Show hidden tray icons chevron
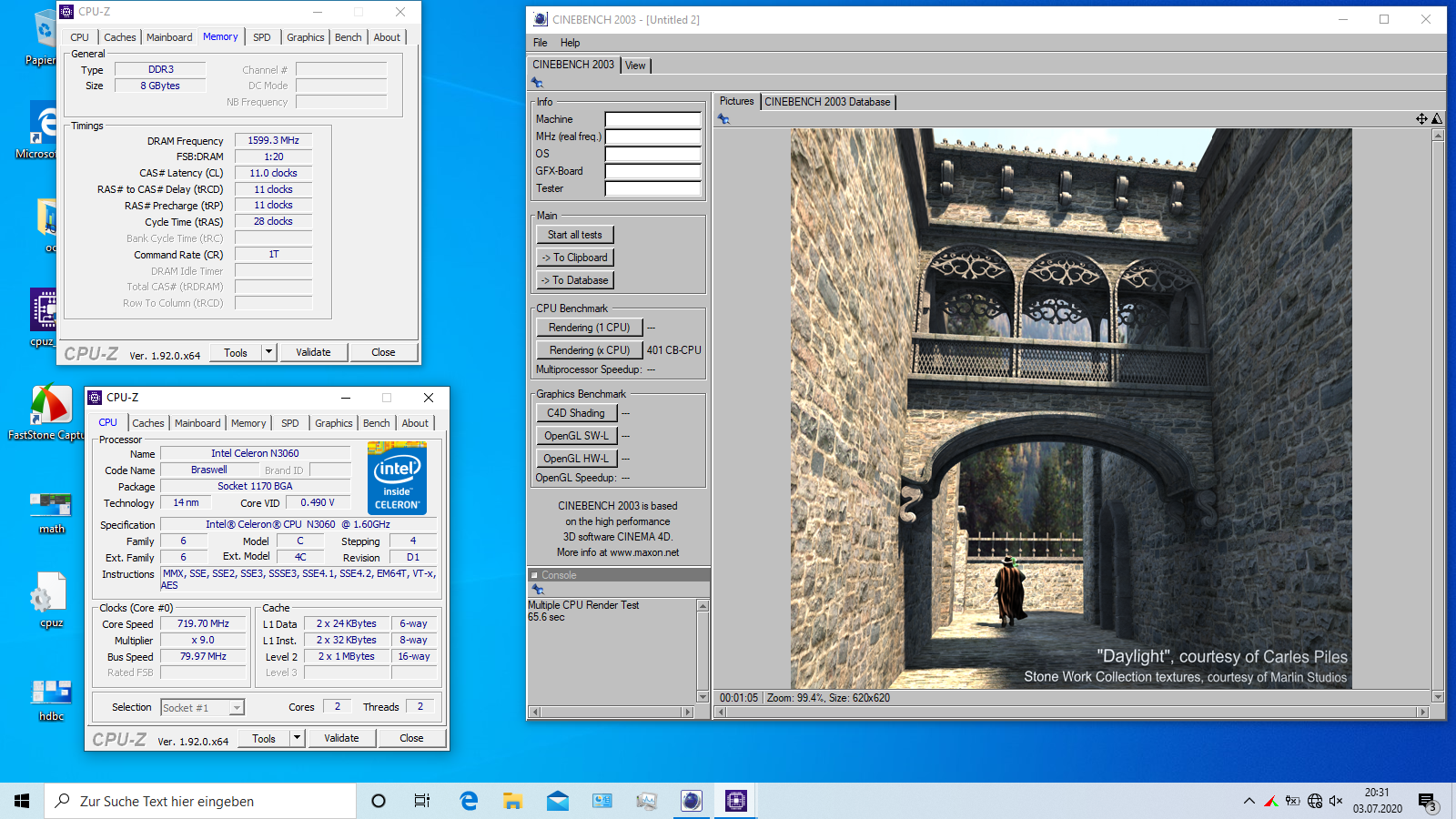The image size is (1456, 819). coord(1249,801)
